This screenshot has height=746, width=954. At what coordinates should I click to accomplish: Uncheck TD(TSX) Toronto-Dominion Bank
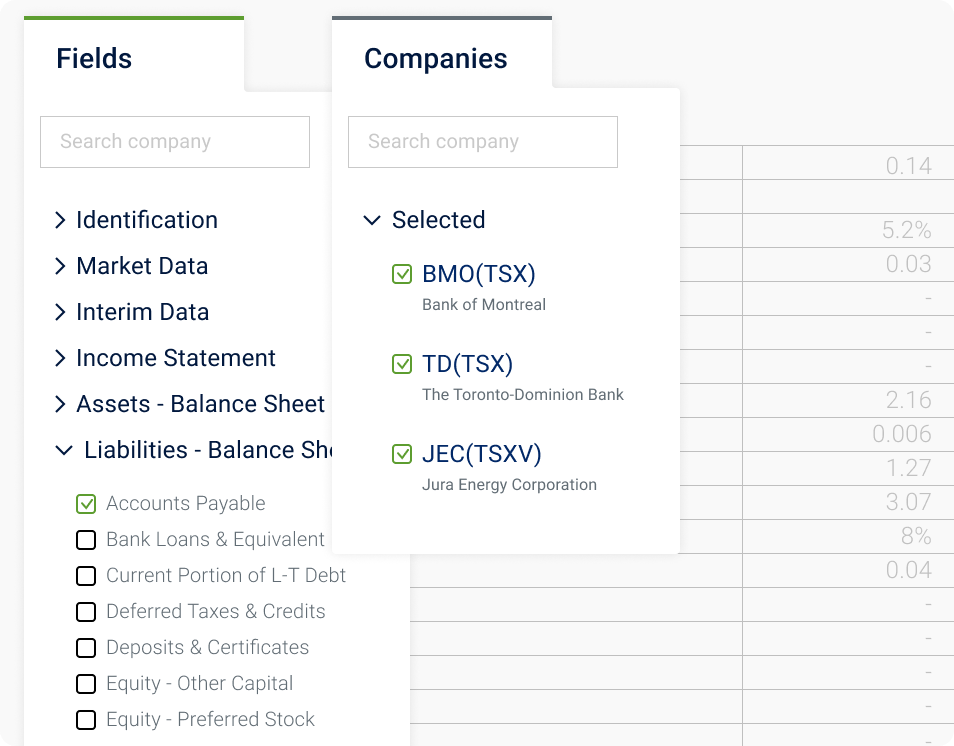[x=402, y=364]
